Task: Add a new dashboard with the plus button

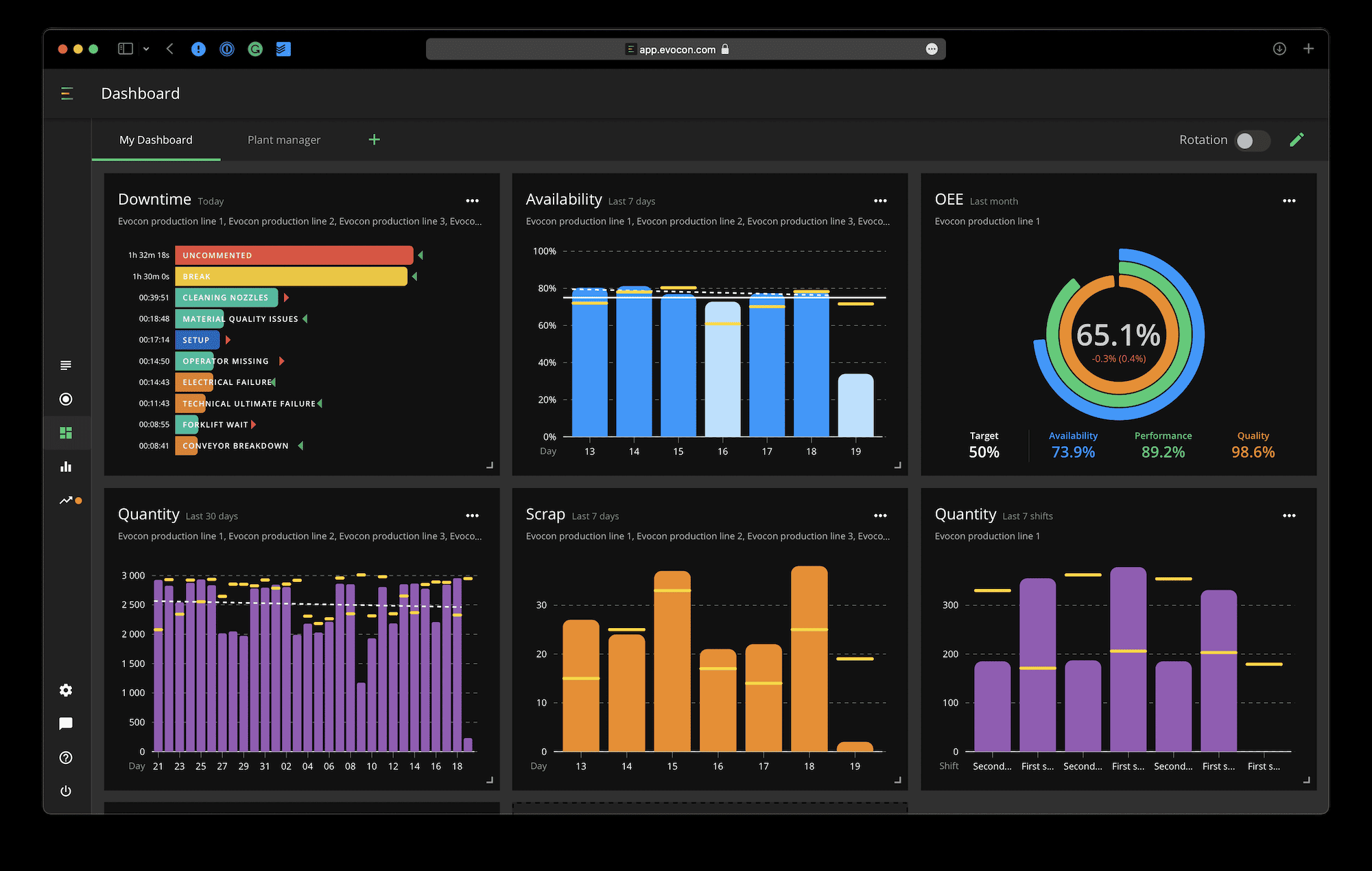Action: (374, 139)
